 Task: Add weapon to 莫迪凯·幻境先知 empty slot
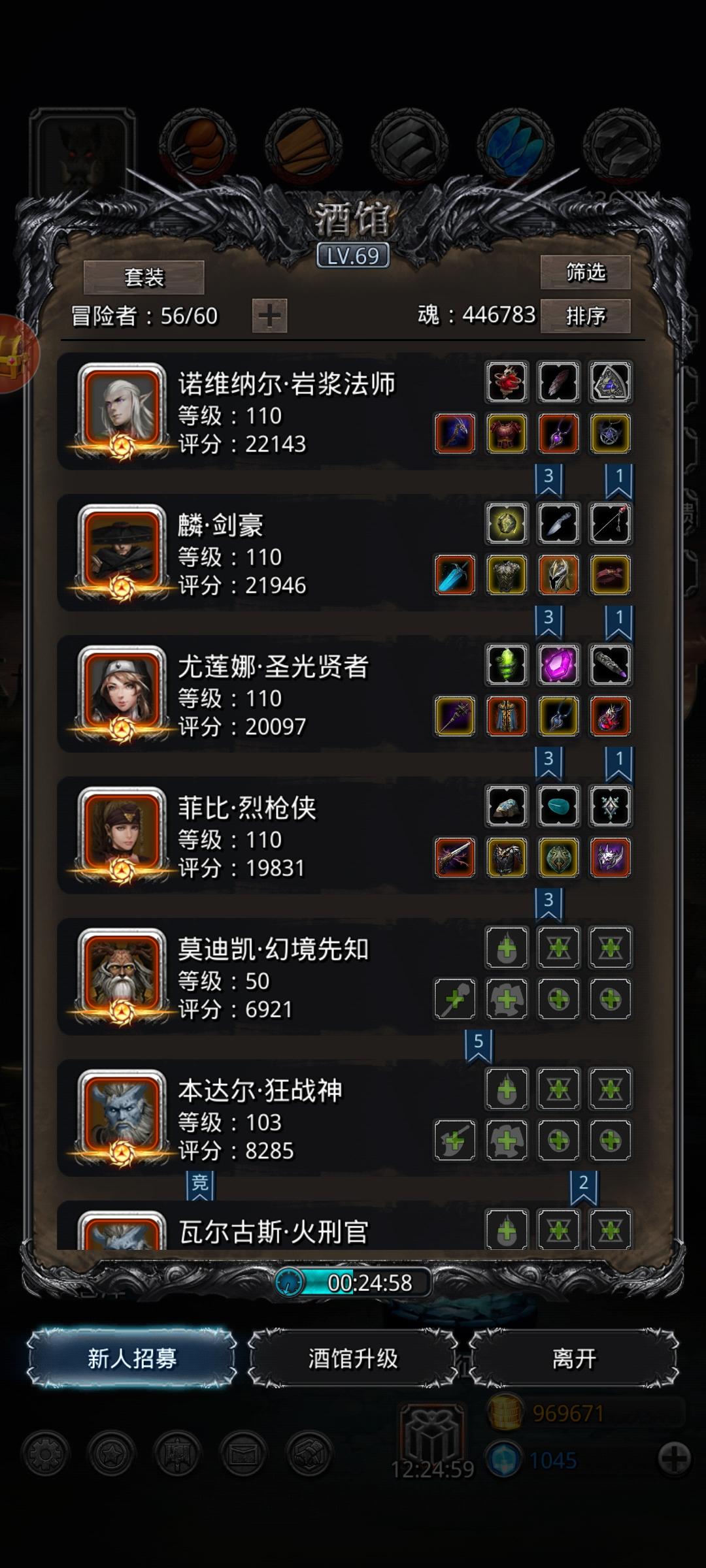[x=455, y=999]
